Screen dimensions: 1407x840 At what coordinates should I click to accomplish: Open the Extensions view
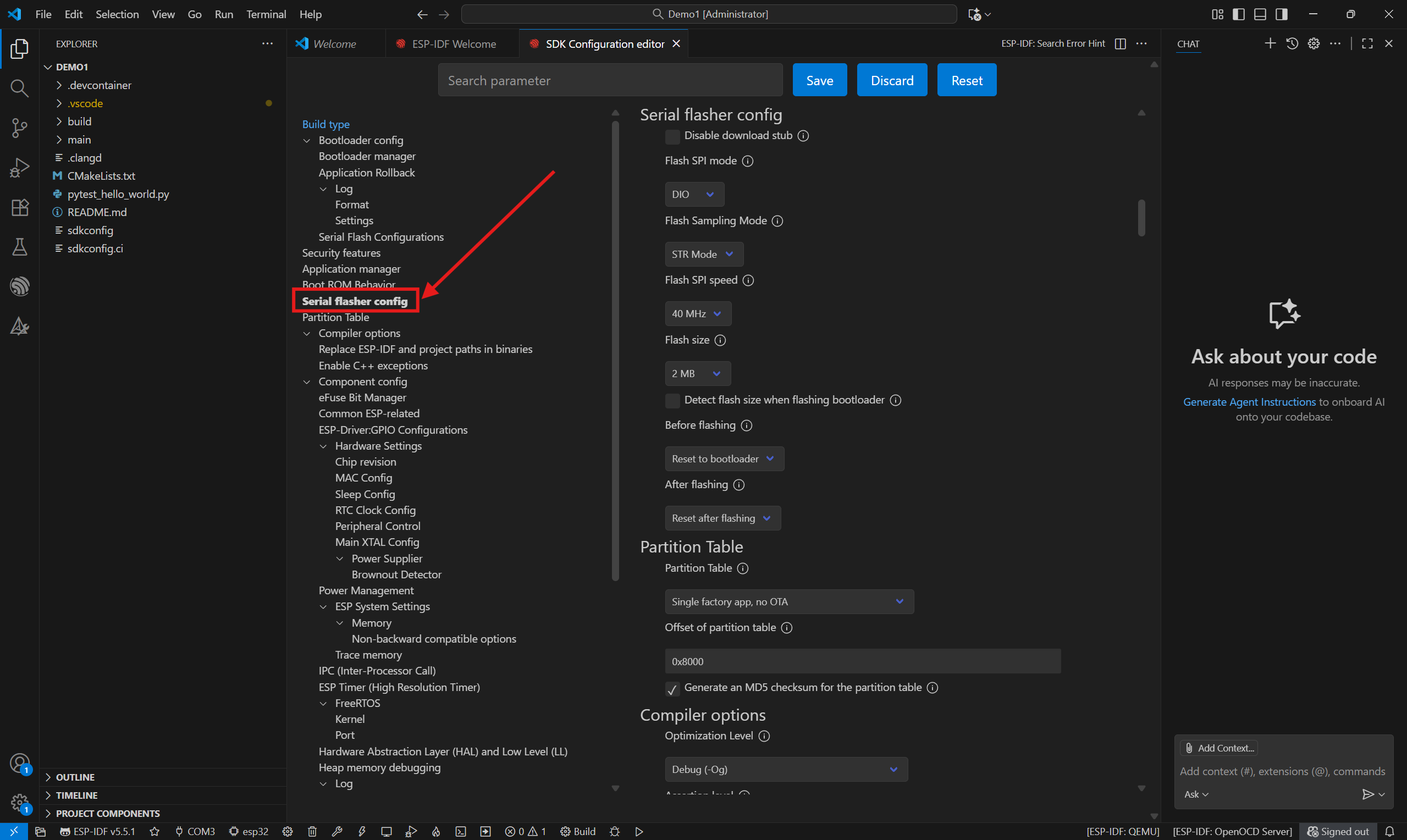(19, 207)
